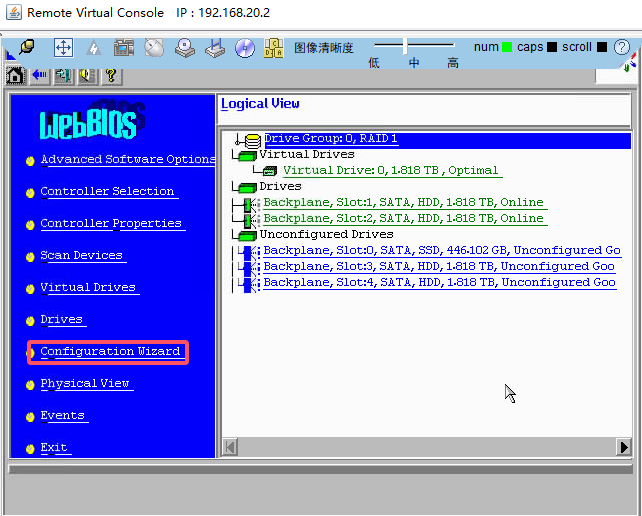Image resolution: width=642 pixels, height=516 pixels.
Task: Click the Unconfigured Drives tree label
Action: [326, 234]
